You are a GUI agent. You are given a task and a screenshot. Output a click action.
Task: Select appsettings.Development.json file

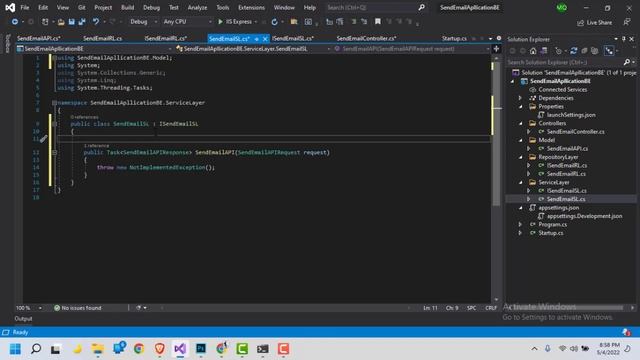584,216
